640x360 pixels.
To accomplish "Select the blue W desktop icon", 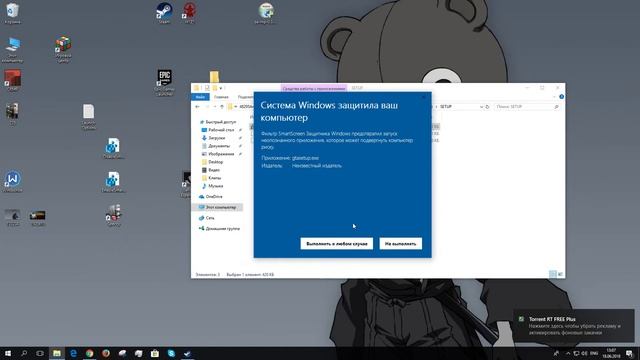I will pyautogui.click(x=13, y=181).
